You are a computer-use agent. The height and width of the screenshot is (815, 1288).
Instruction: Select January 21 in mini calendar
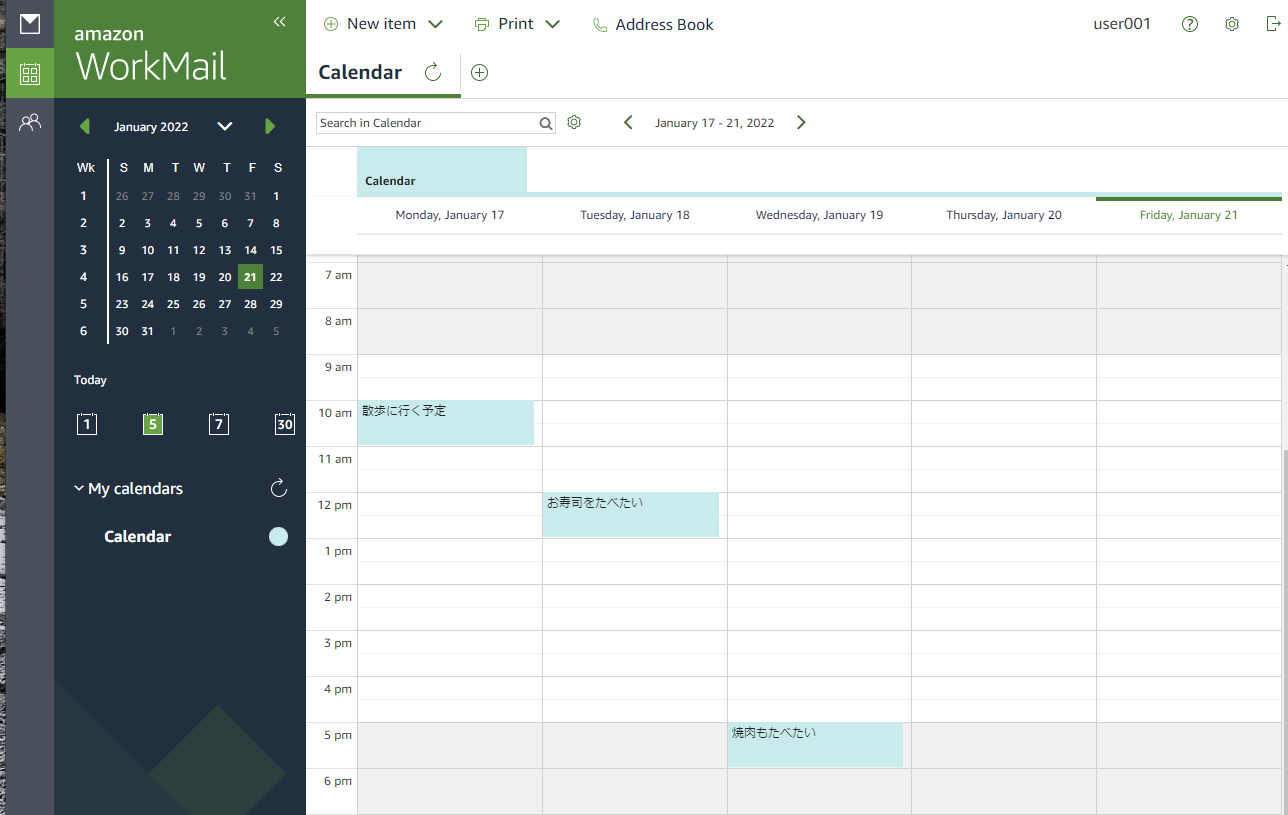click(250, 277)
